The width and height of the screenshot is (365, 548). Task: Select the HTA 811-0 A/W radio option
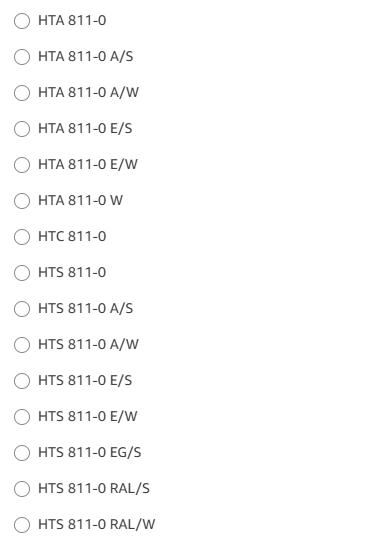(22, 93)
